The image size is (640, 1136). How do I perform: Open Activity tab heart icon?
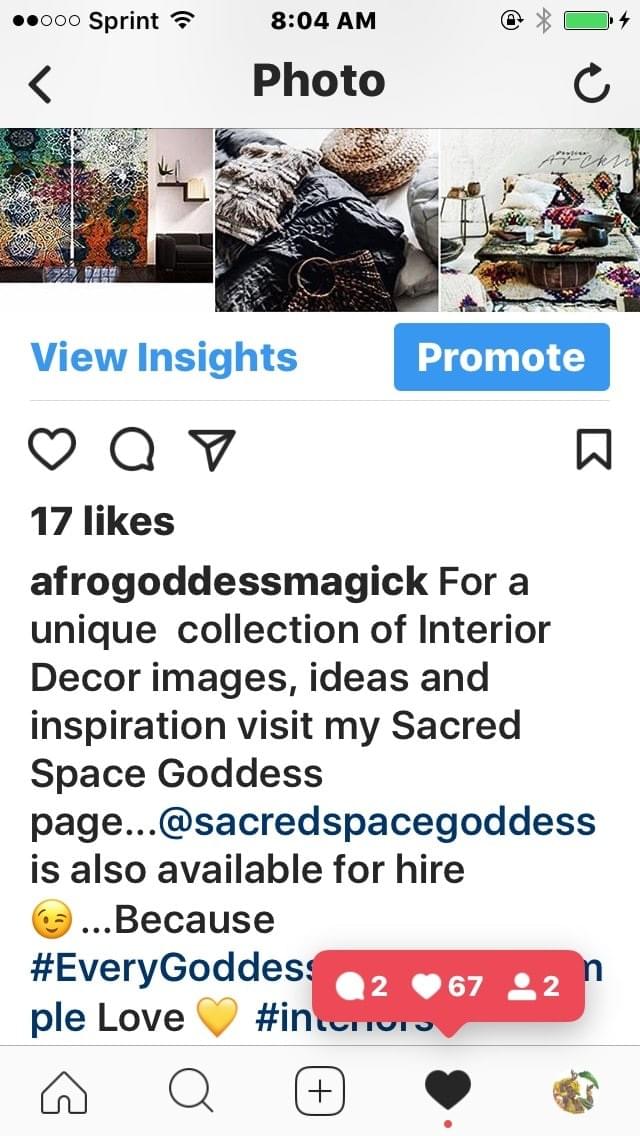(x=447, y=1090)
